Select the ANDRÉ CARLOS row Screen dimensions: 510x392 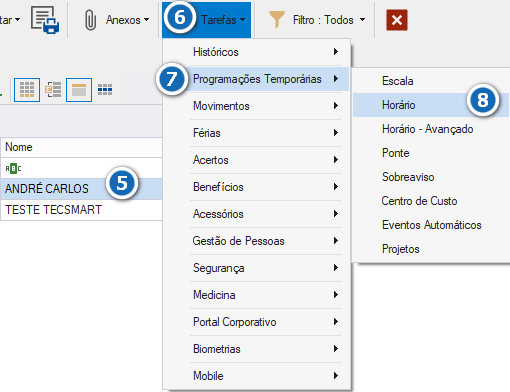[81, 189]
